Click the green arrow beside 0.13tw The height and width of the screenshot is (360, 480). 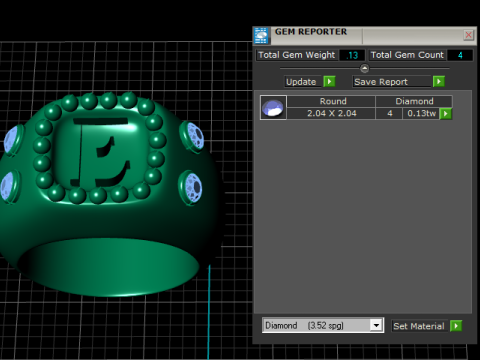pos(446,114)
